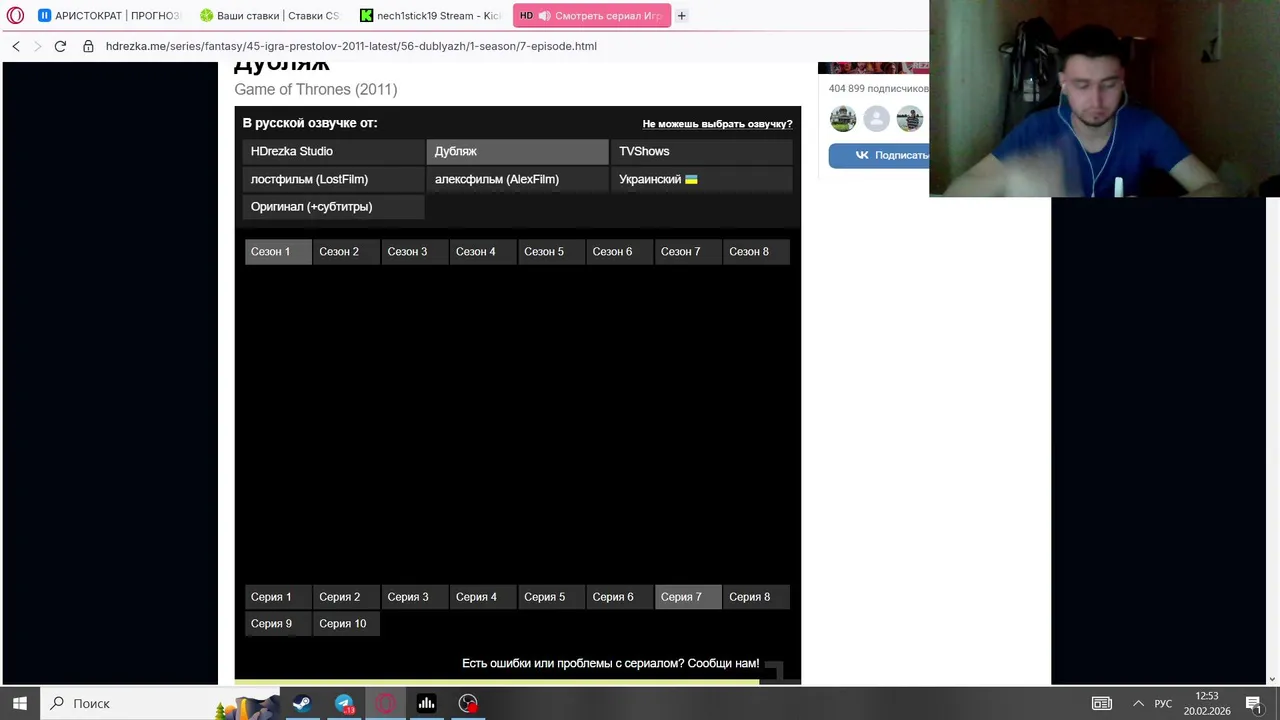Image resolution: width=1280 pixels, height=720 pixels.
Task: Play Серия 4
Action: (483, 597)
